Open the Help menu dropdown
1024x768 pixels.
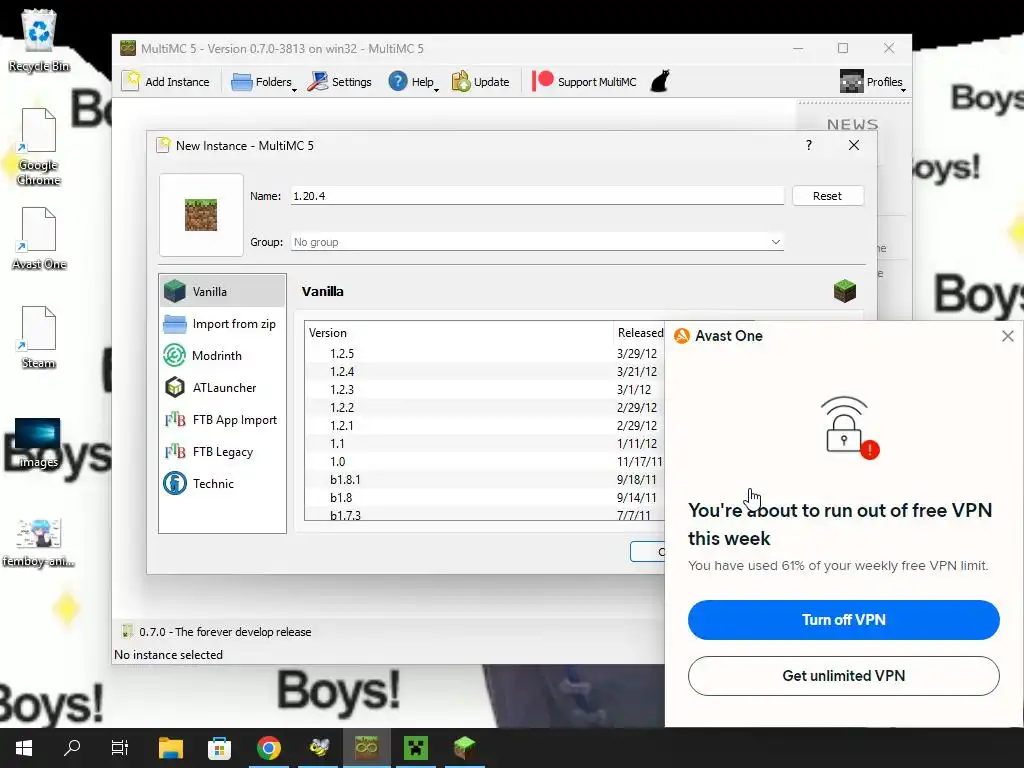pyautogui.click(x=413, y=82)
